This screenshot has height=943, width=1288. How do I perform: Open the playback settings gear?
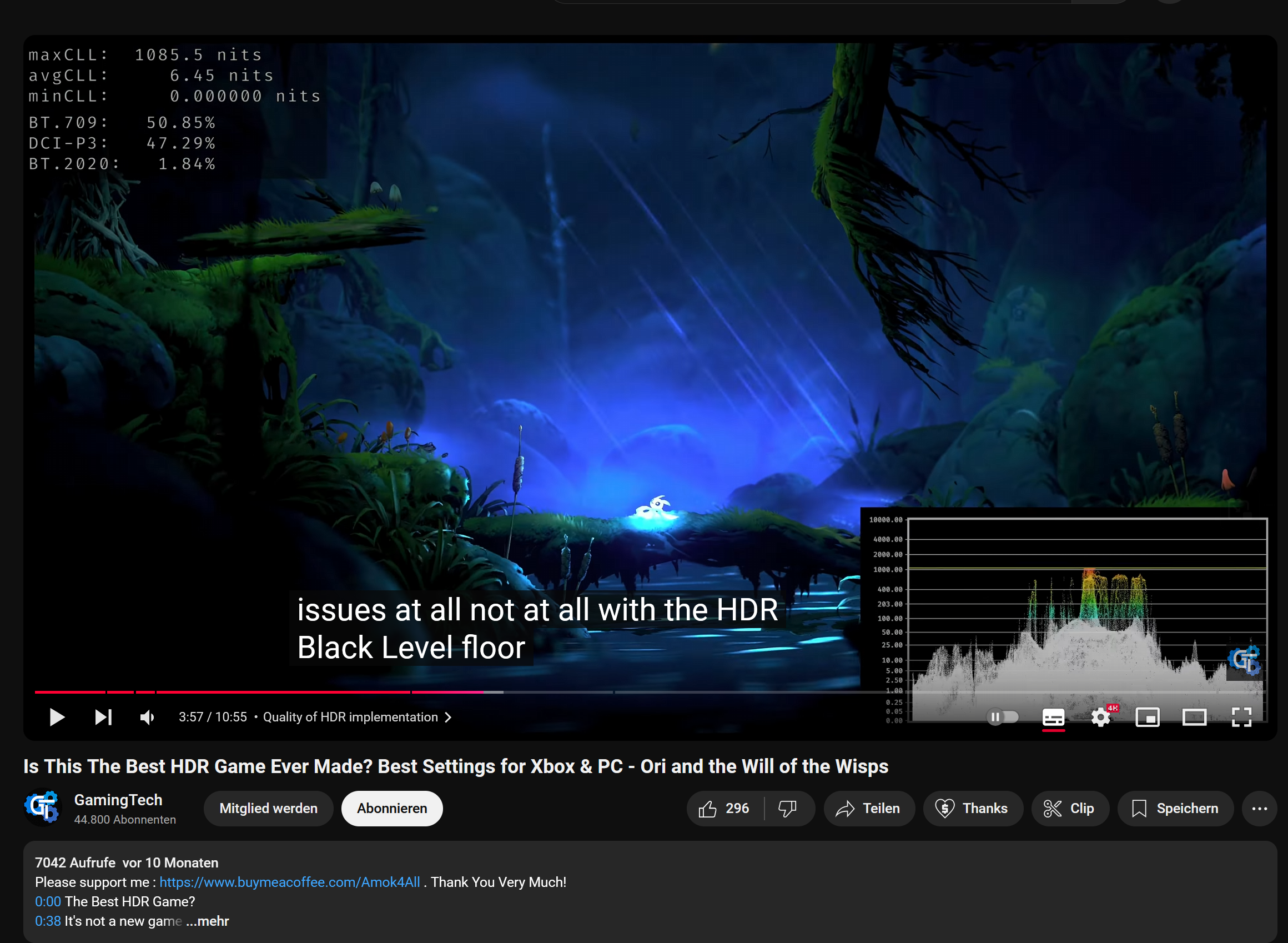[x=1100, y=718]
